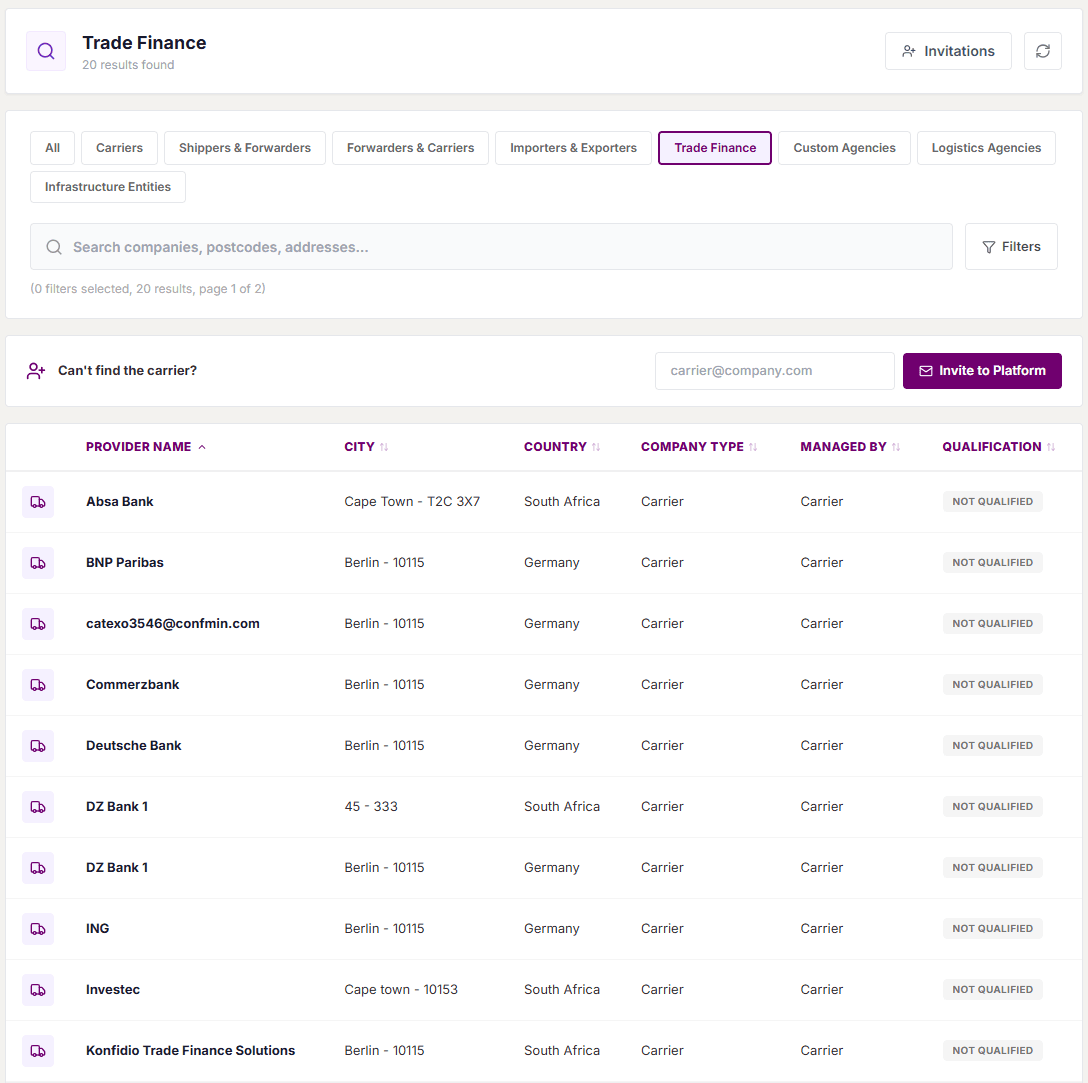Image resolution: width=1088 pixels, height=1083 pixels.
Task: Select the Logistics Agencies tab
Action: 986,148
